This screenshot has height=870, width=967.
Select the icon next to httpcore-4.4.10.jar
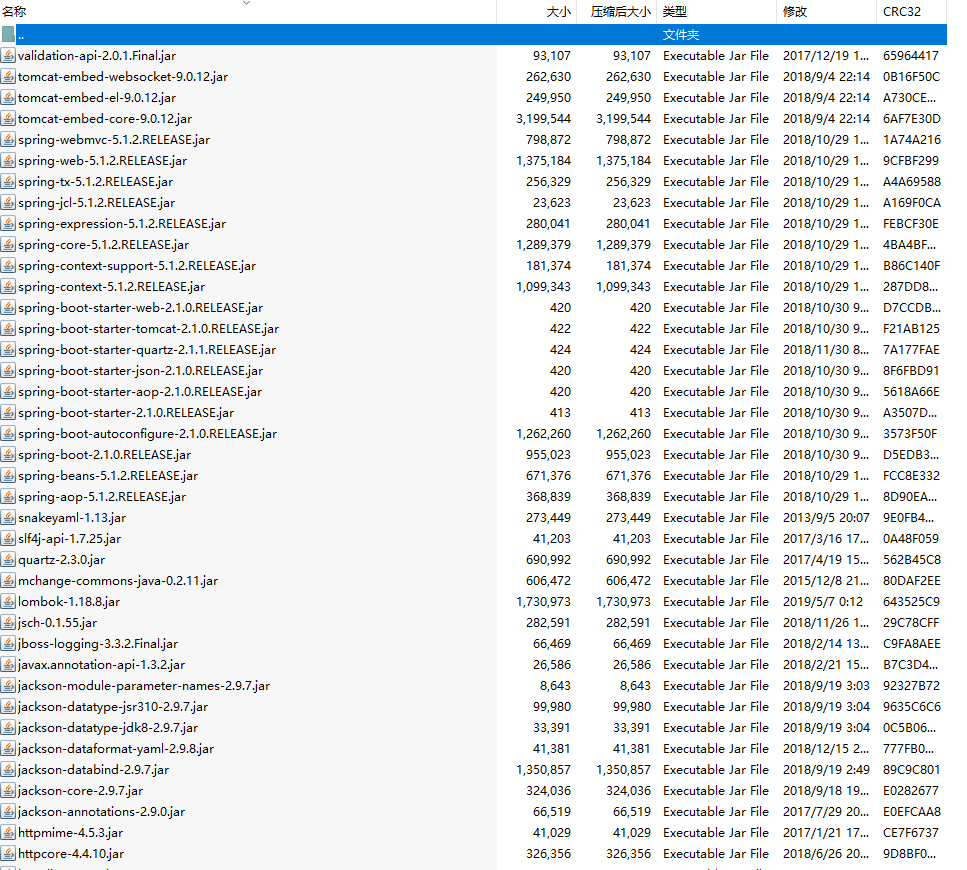pyautogui.click(x=8, y=853)
